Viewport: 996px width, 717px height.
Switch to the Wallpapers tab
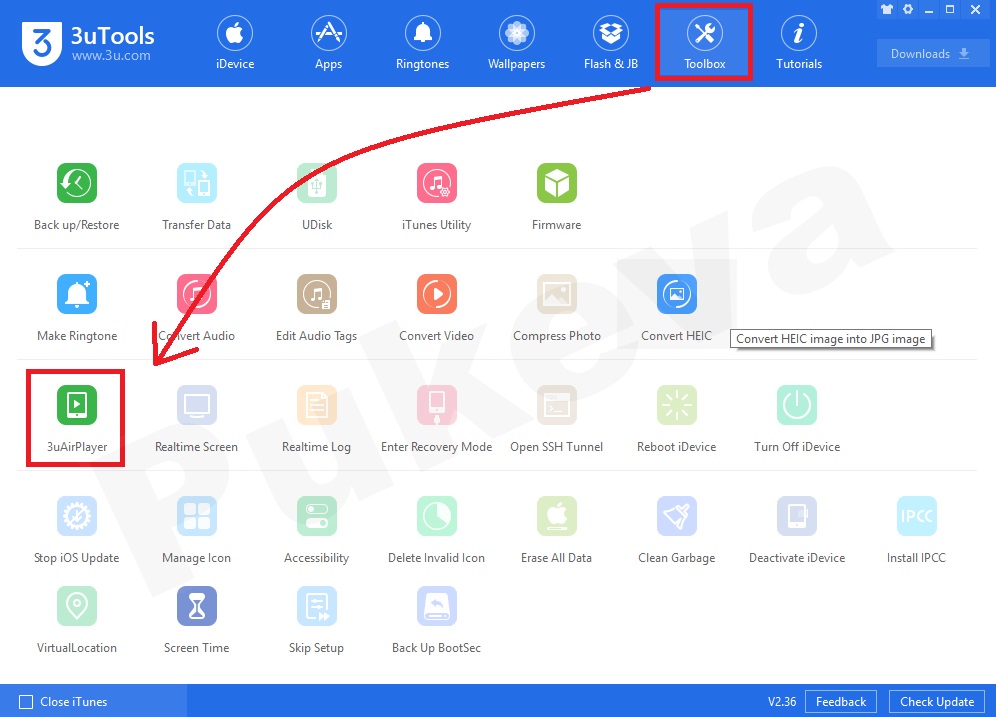pos(516,43)
